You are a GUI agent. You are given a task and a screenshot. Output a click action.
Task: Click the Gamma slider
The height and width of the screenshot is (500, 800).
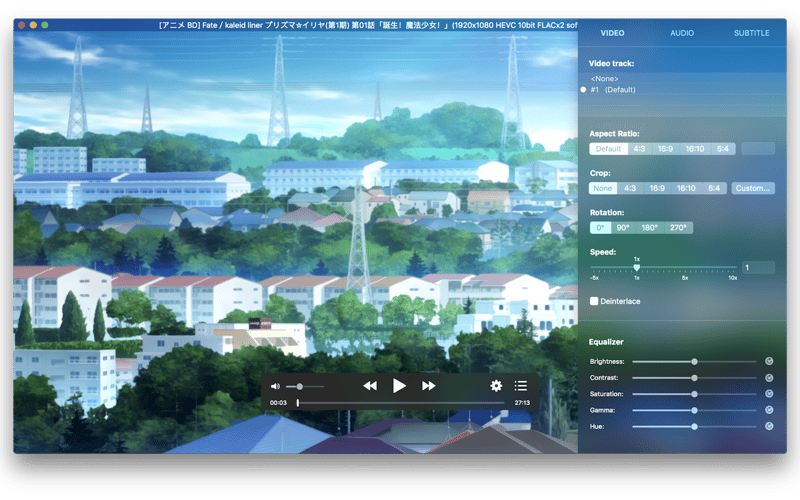click(x=694, y=410)
